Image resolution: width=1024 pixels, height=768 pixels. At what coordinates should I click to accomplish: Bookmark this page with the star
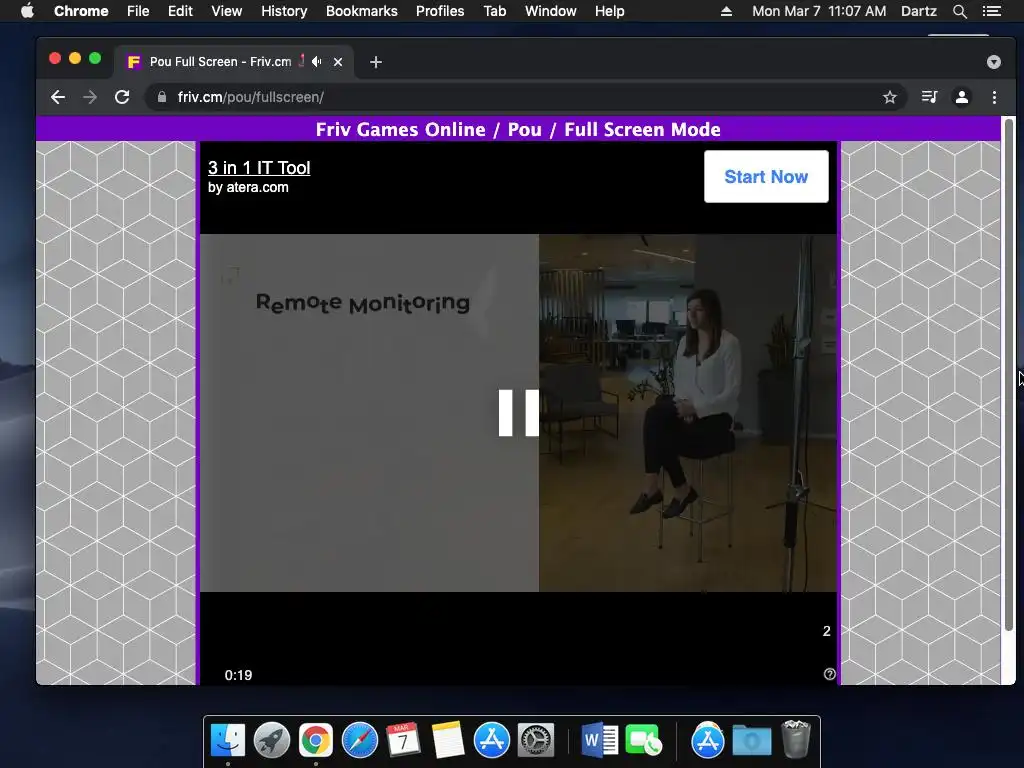pyautogui.click(x=889, y=97)
